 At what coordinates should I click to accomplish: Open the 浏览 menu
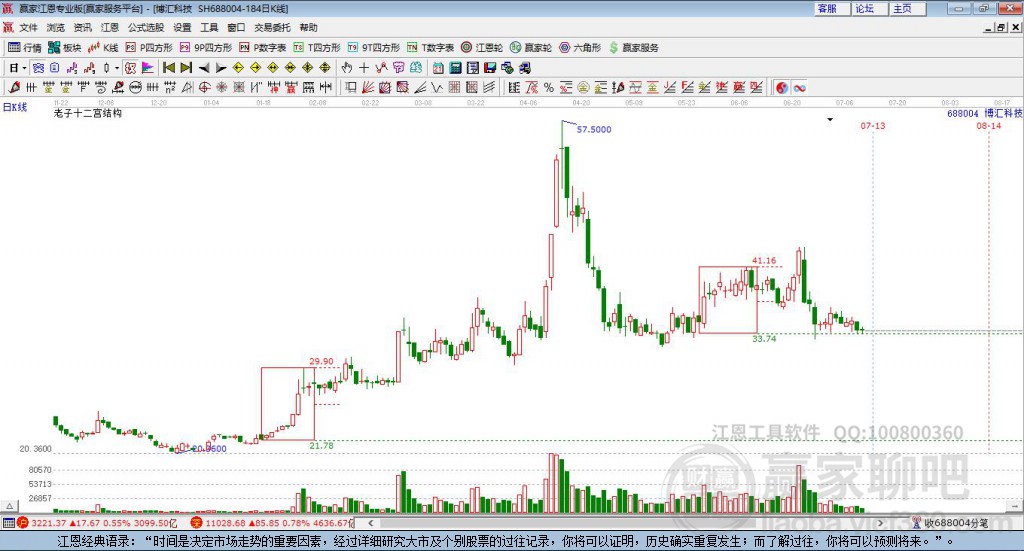[x=56, y=27]
